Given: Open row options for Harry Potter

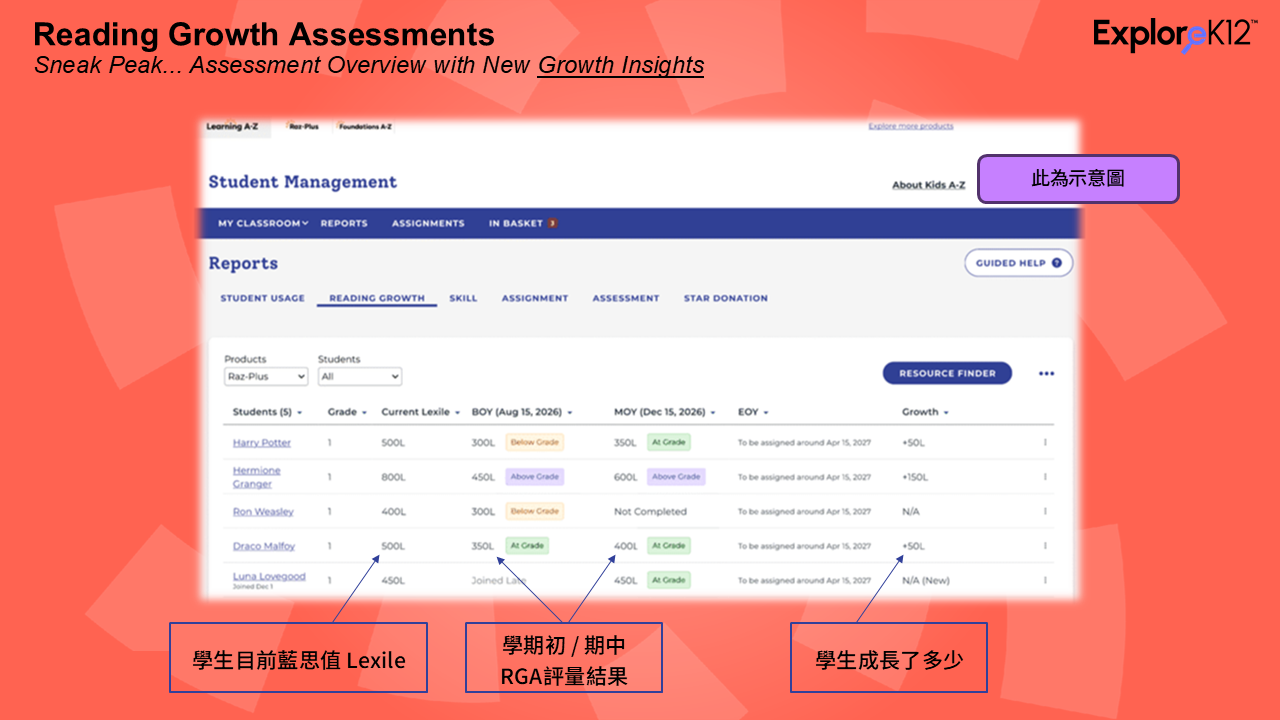Looking at the screenshot, I should click(1045, 442).
